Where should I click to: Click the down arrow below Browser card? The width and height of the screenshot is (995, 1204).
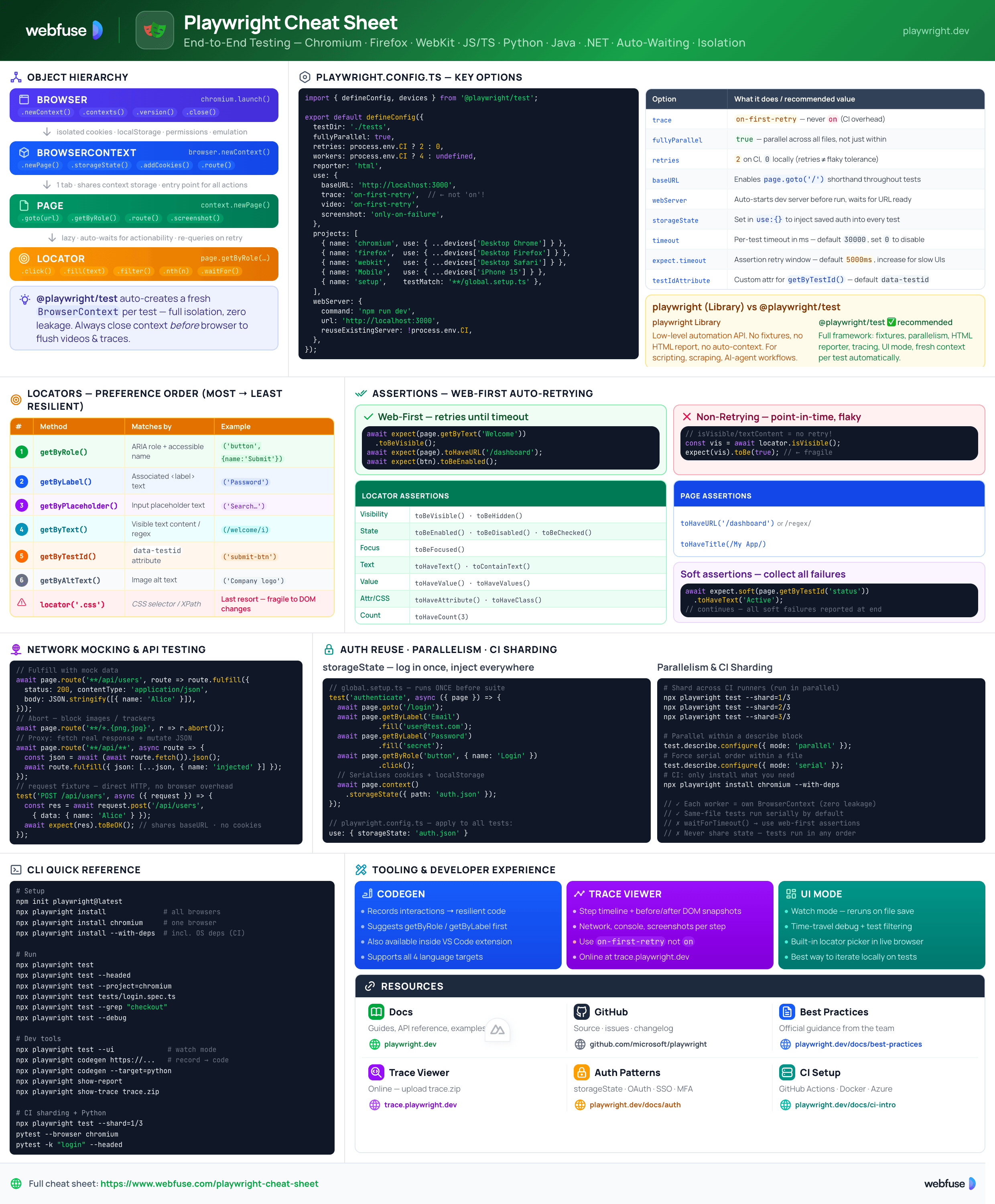click(47, 132)
